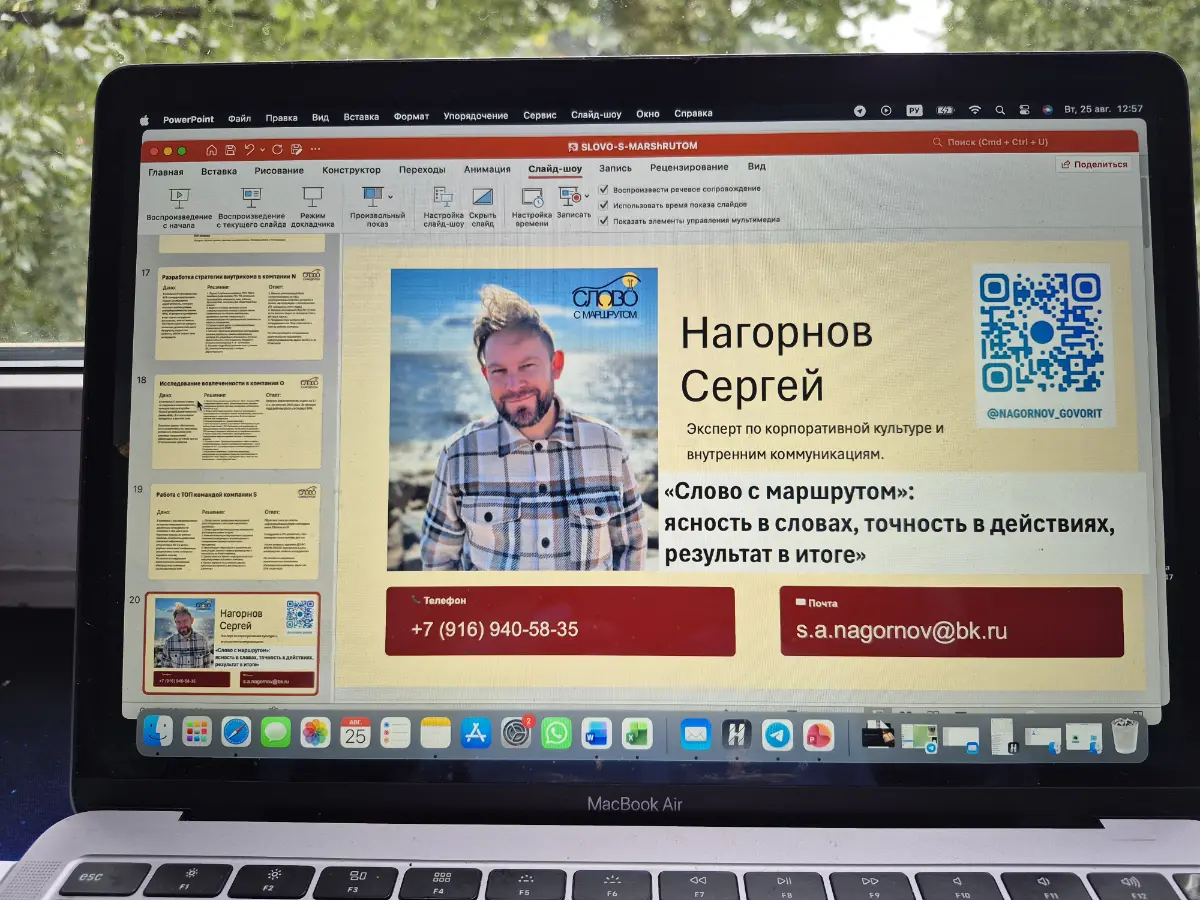The image size is (1200, 900).
Task: Select slide 19 thumbnail
Action: tap(234, 532)
